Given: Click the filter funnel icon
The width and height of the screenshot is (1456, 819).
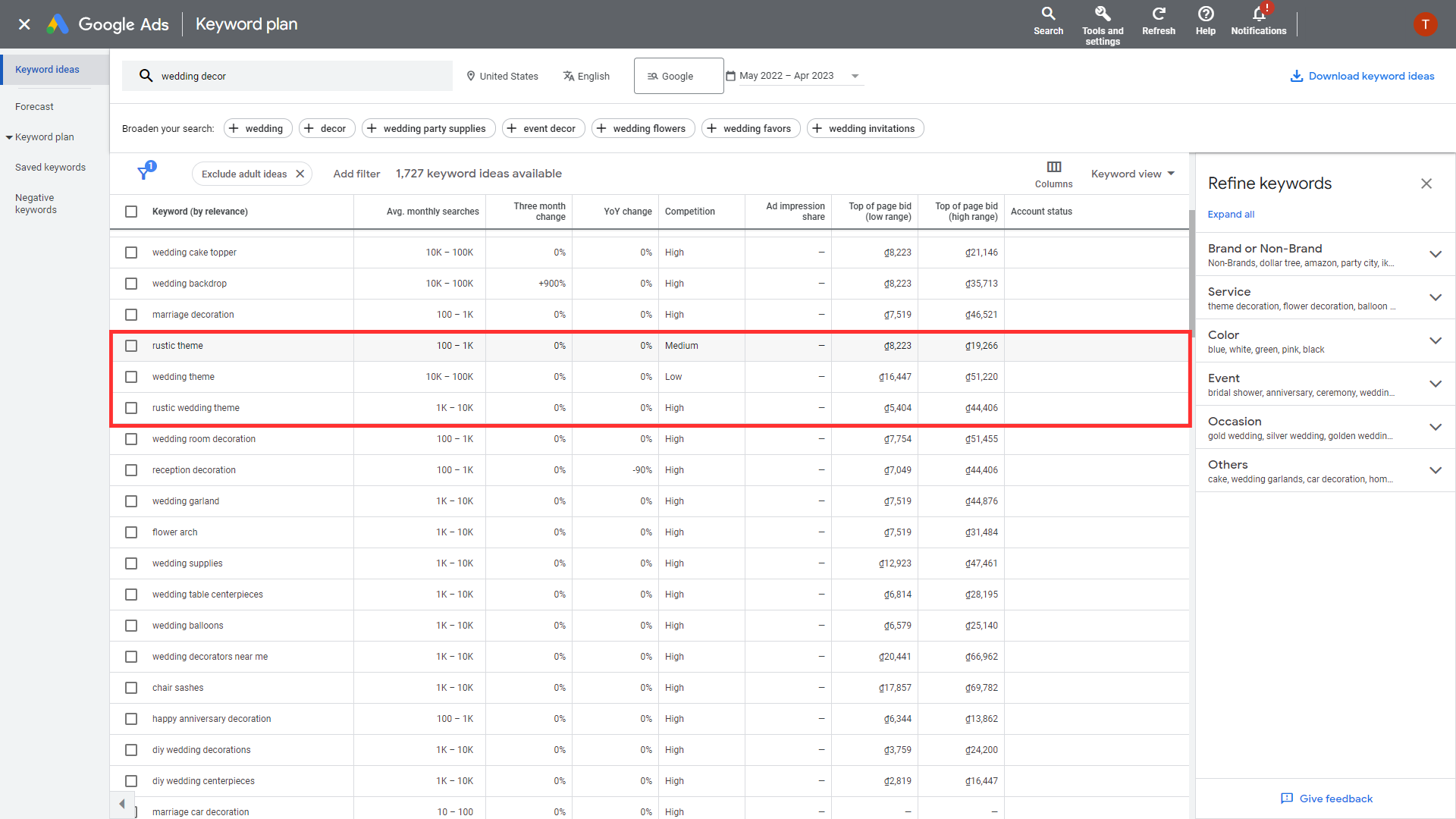Looking at the screenshot, I should pyautogui.click(x=143, y=174).
